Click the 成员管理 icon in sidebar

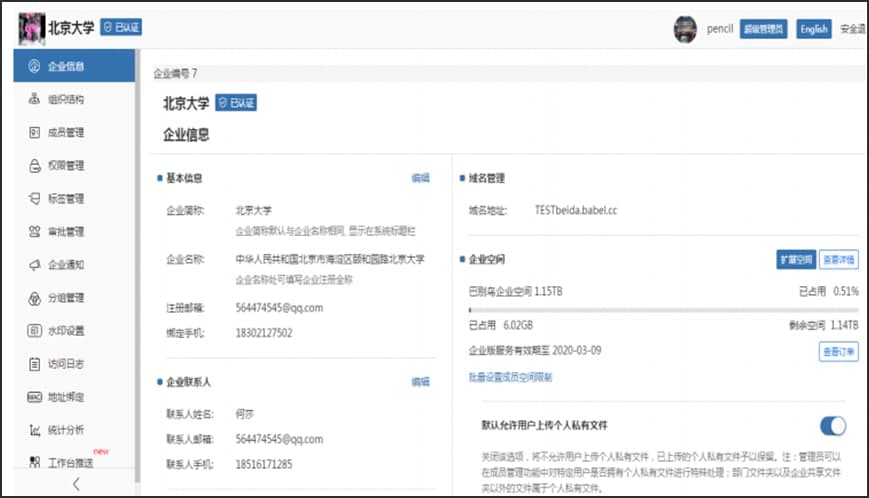point(35,133)
